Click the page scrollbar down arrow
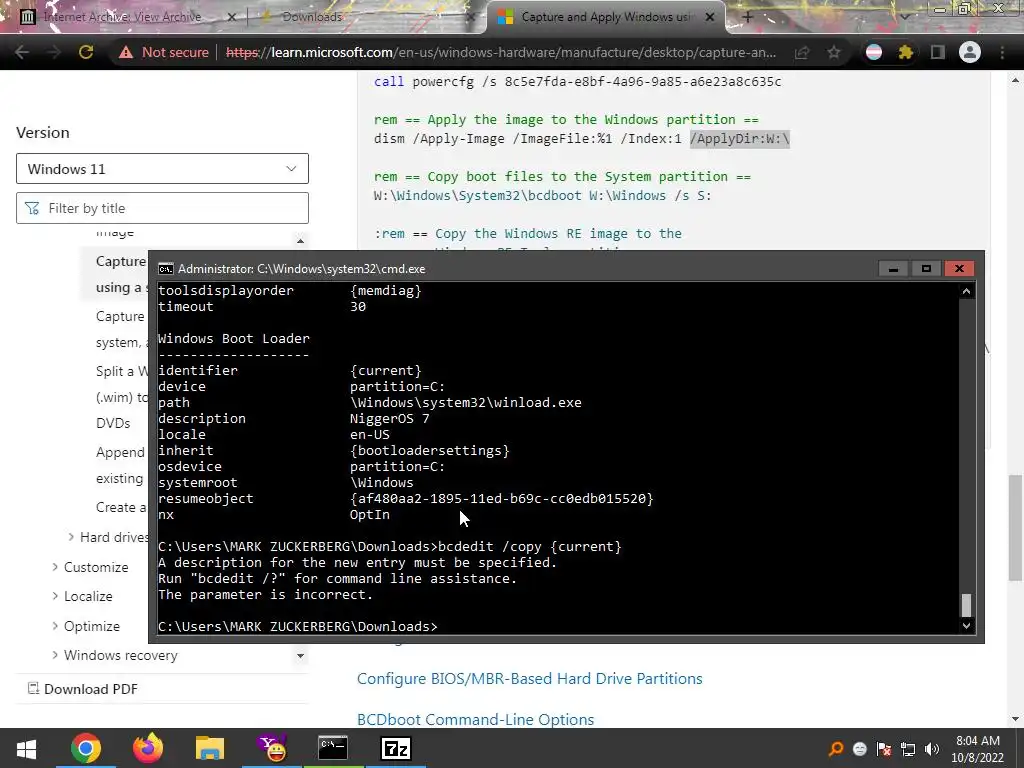This screenshot has width=1024, height=768. tap(1015, 719)
